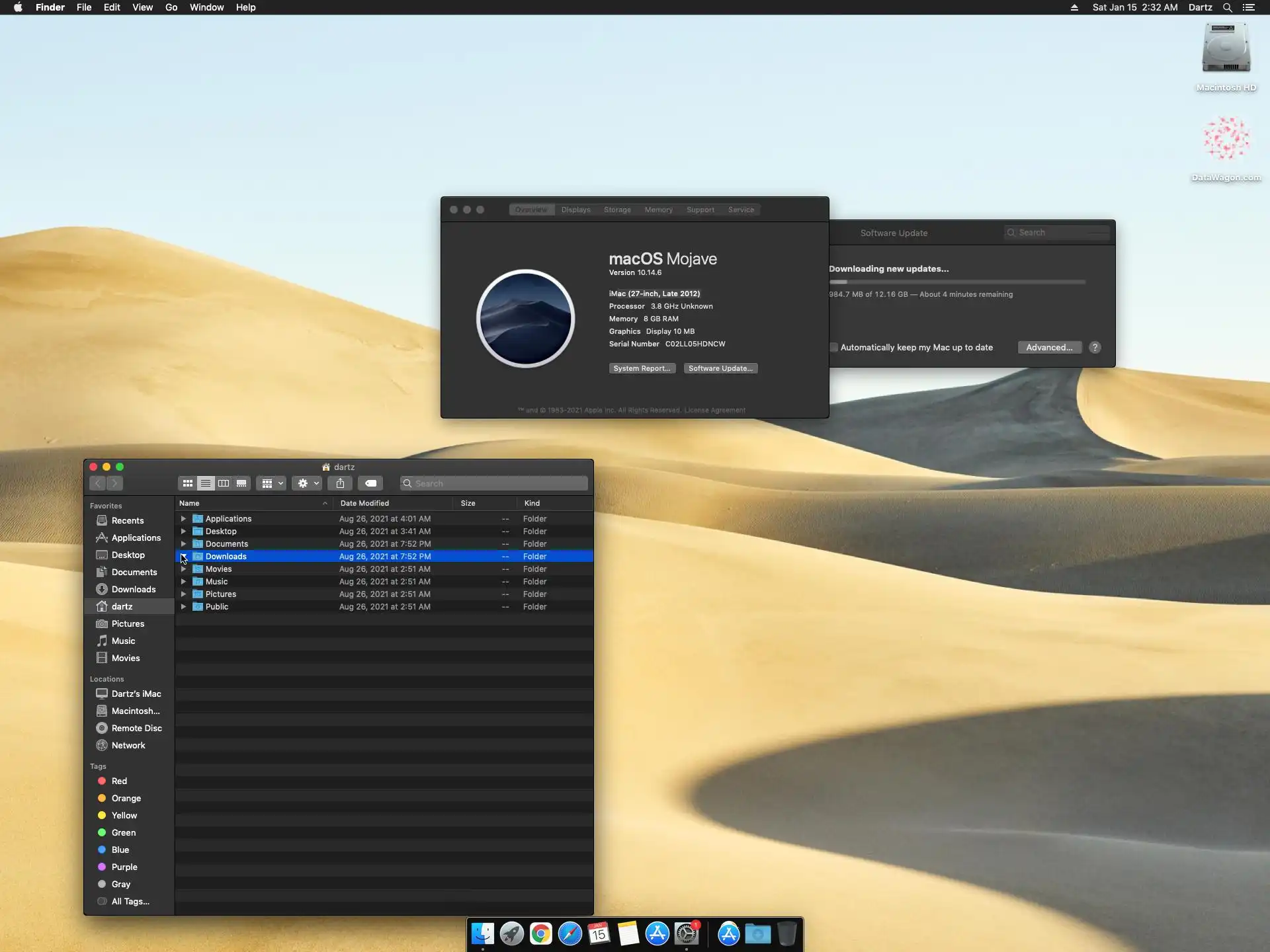Expand the Pictures folder disclosure triangle
1270x952 pixels.
click(x=183, y=594)
